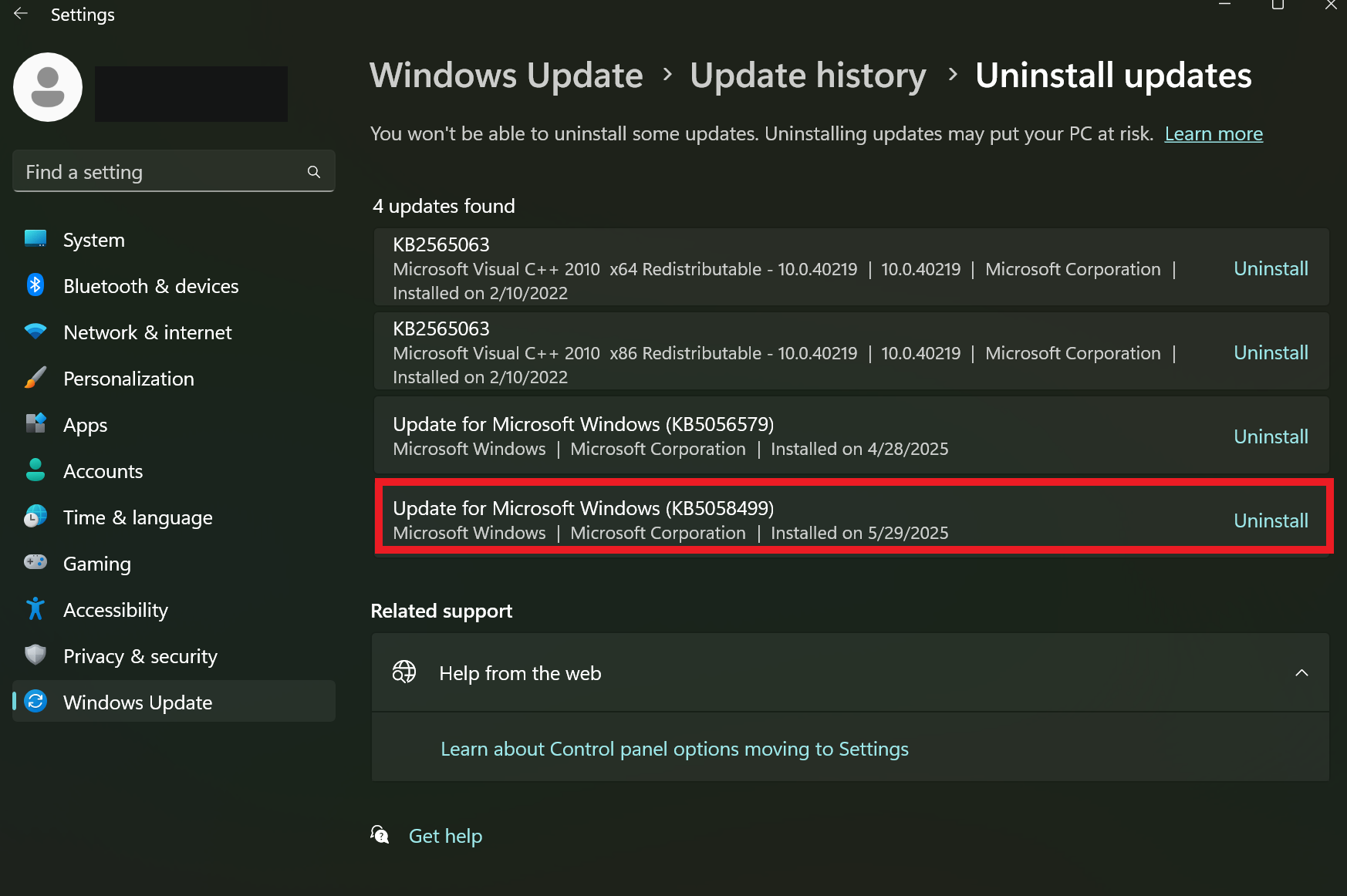Open the Apps settings page
The height and width of the screenshot is (896, 1347).
(x=85, y=425)
